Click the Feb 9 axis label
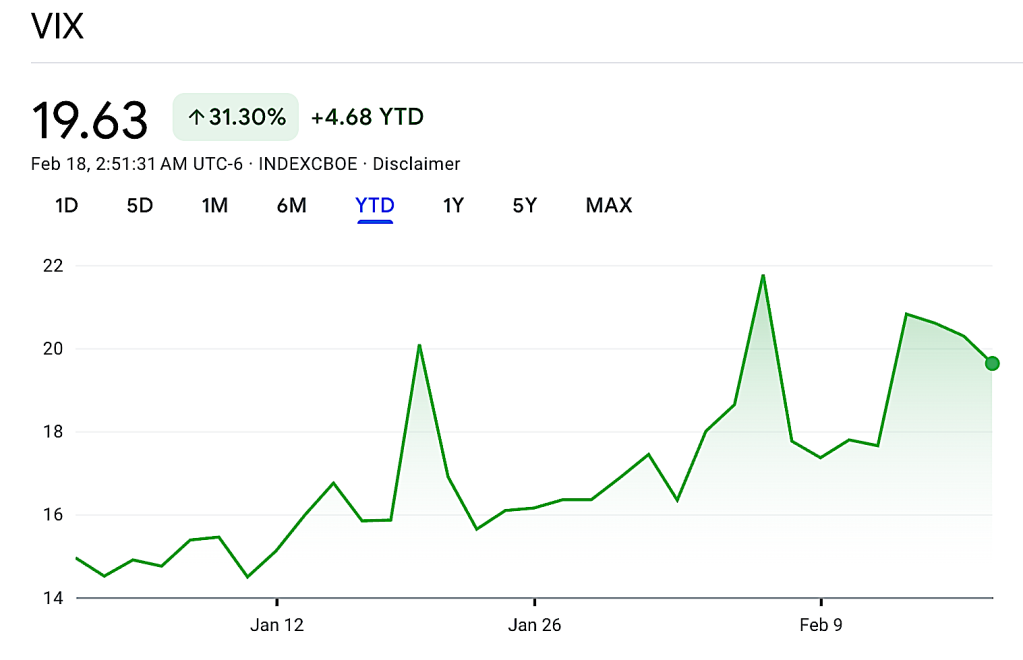Viewport: 1023px width, 660px height. (820, 626)
